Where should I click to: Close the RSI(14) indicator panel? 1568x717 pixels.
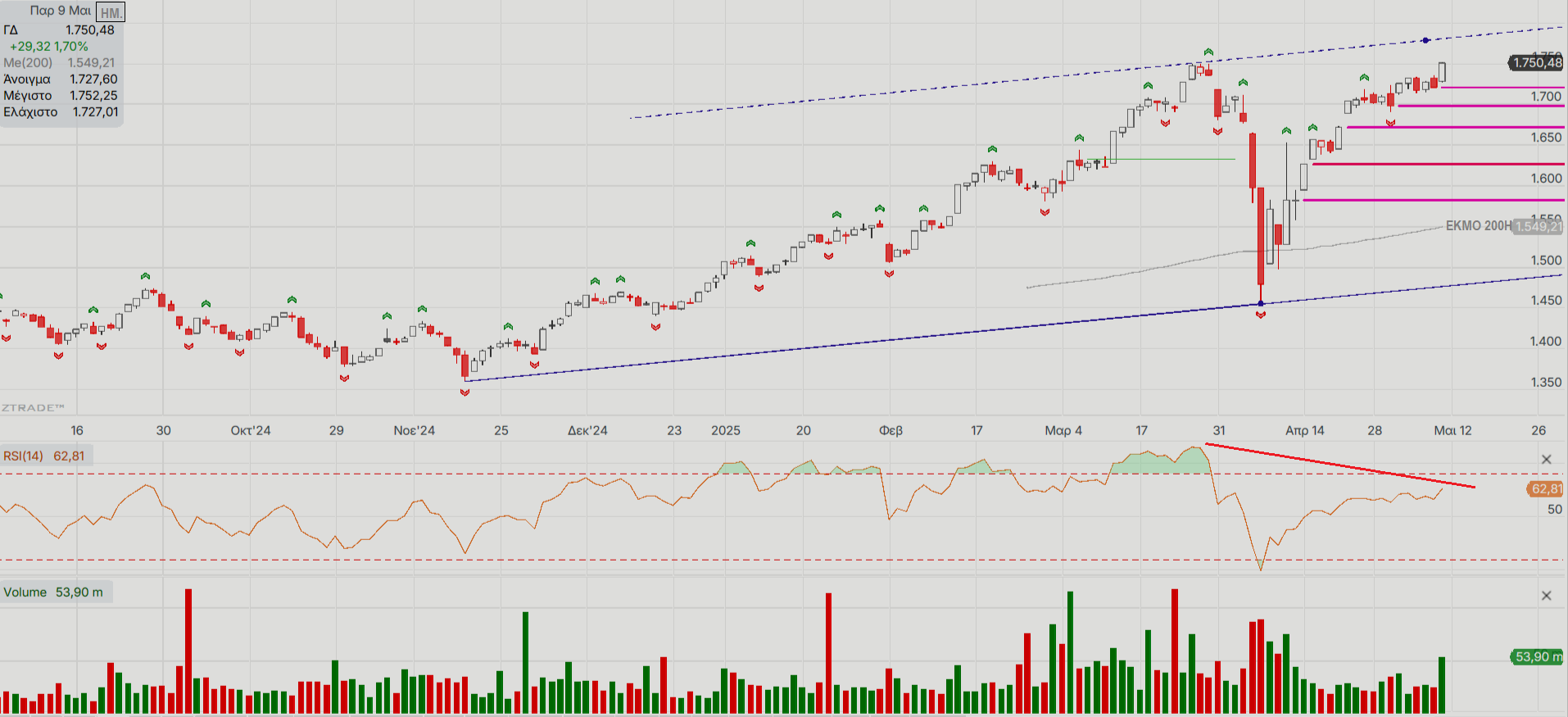click(1546, 459)
